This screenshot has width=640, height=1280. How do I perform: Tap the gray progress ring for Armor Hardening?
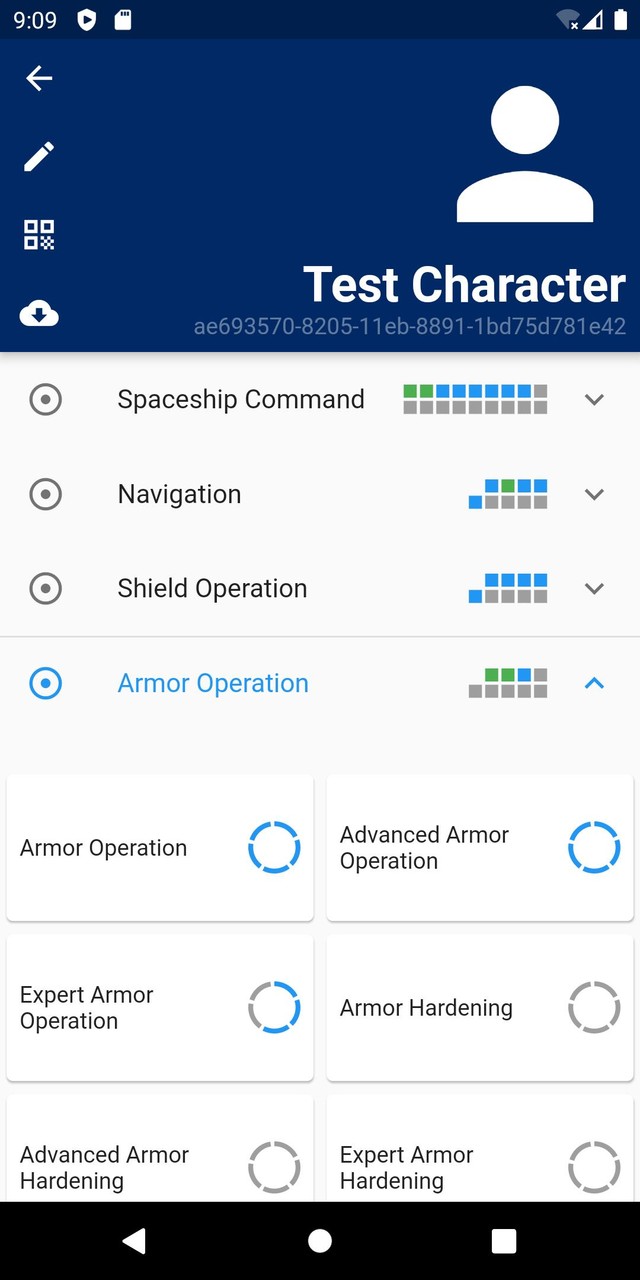coord(594,1007)
